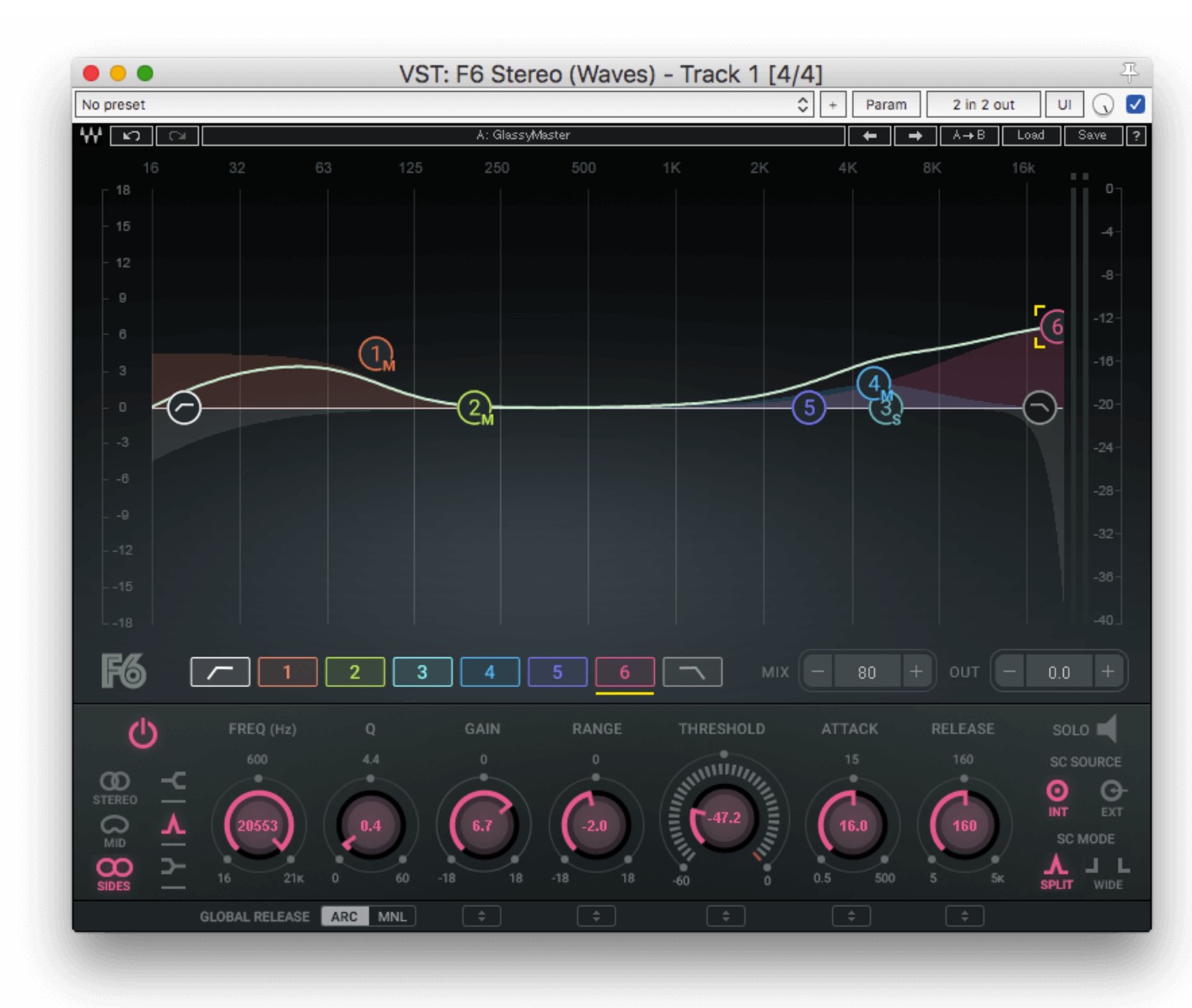Viewport: 1192px width, 1008px height.
Task: Select band 5 node on the EQ graph
Action: (x=809, y=408)
